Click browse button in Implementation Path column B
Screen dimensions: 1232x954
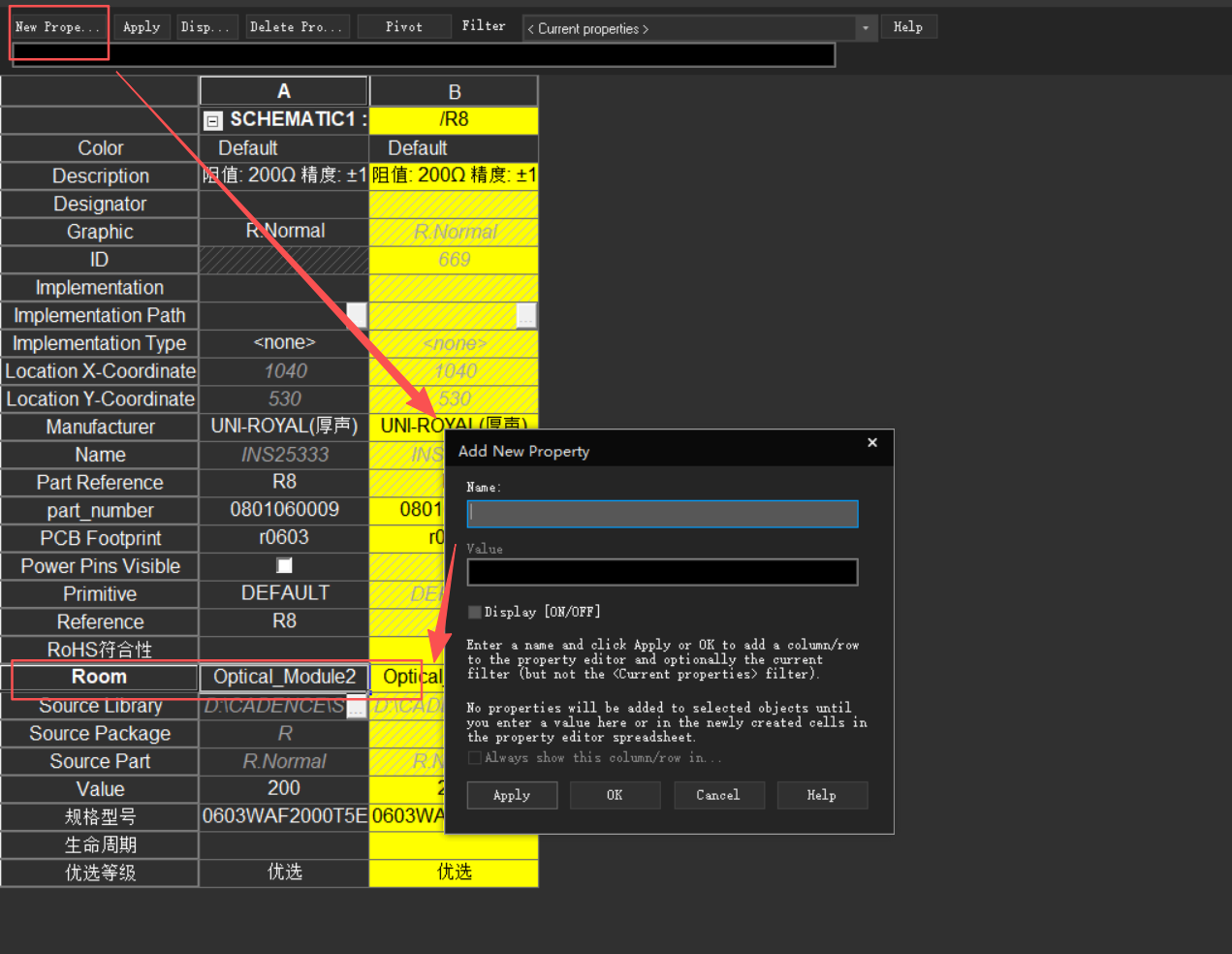tap(526, 315)
